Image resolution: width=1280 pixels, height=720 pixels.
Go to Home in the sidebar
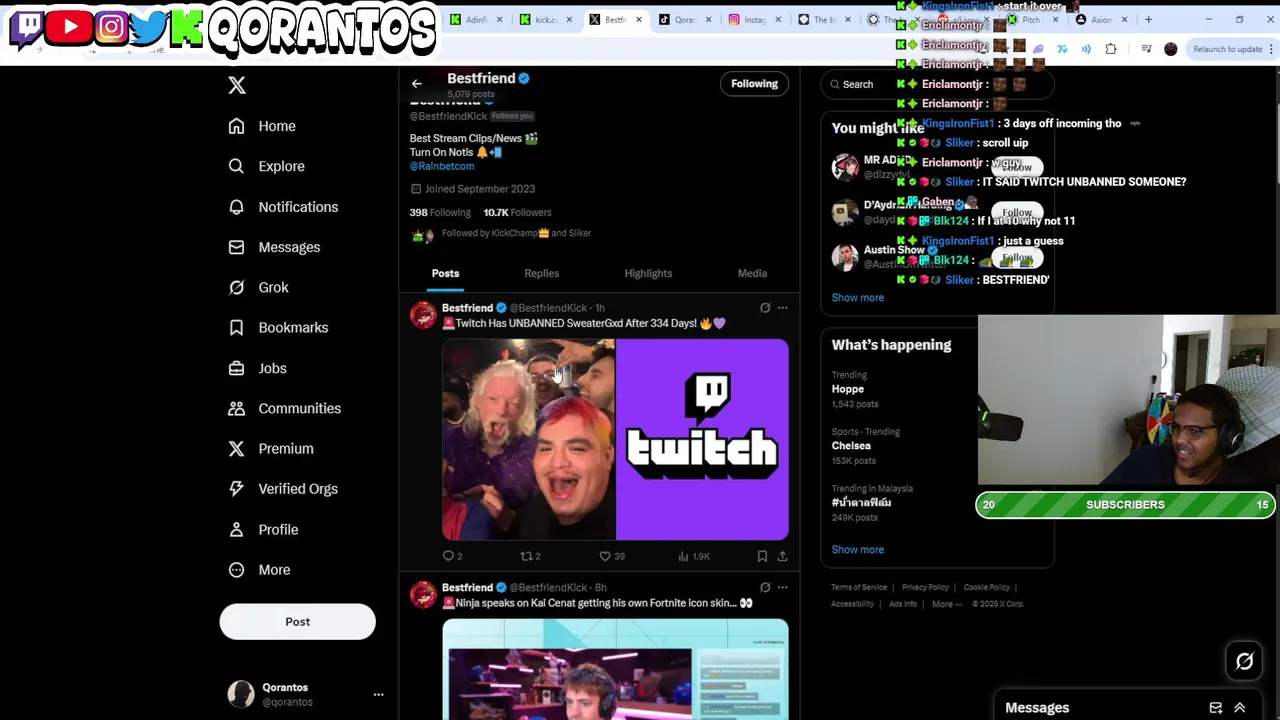(x=262, y=126)
